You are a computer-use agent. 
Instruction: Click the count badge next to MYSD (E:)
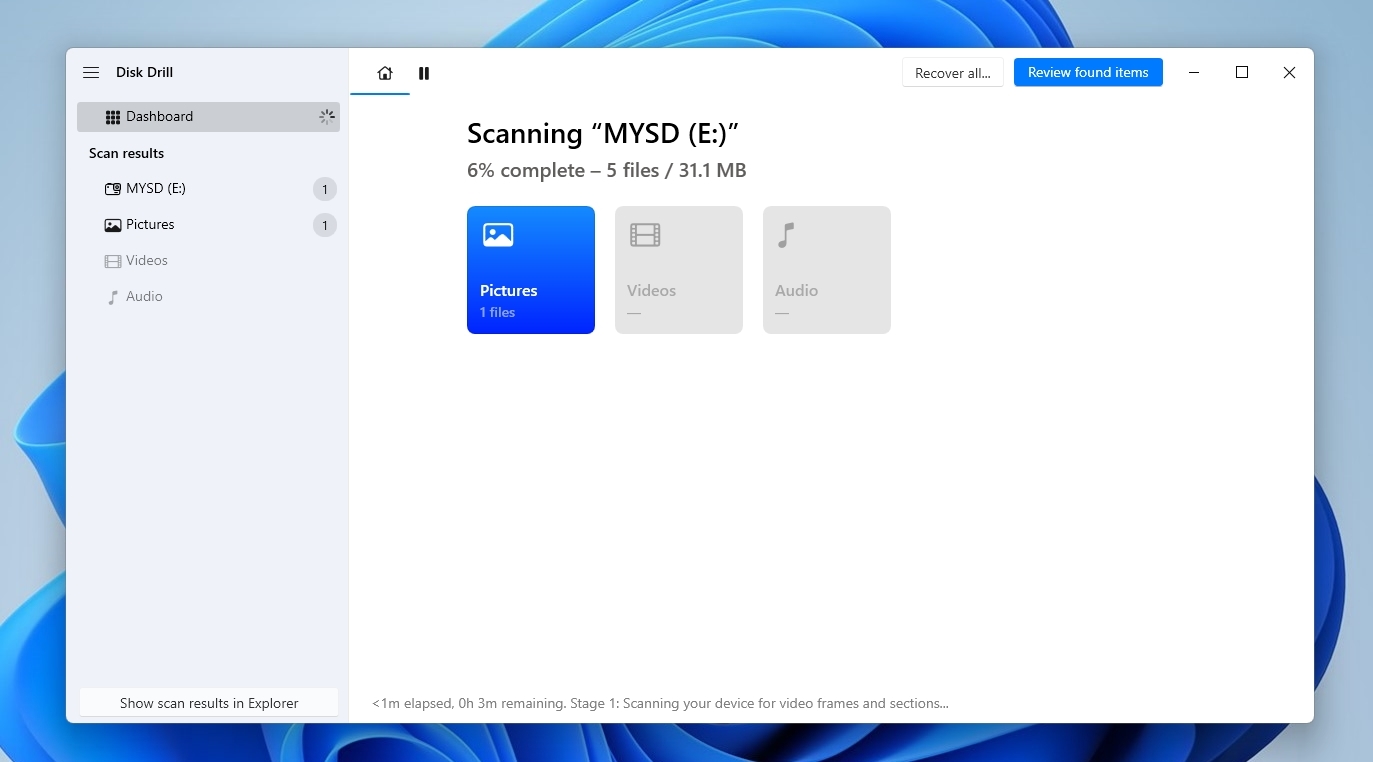pos(324,189)
